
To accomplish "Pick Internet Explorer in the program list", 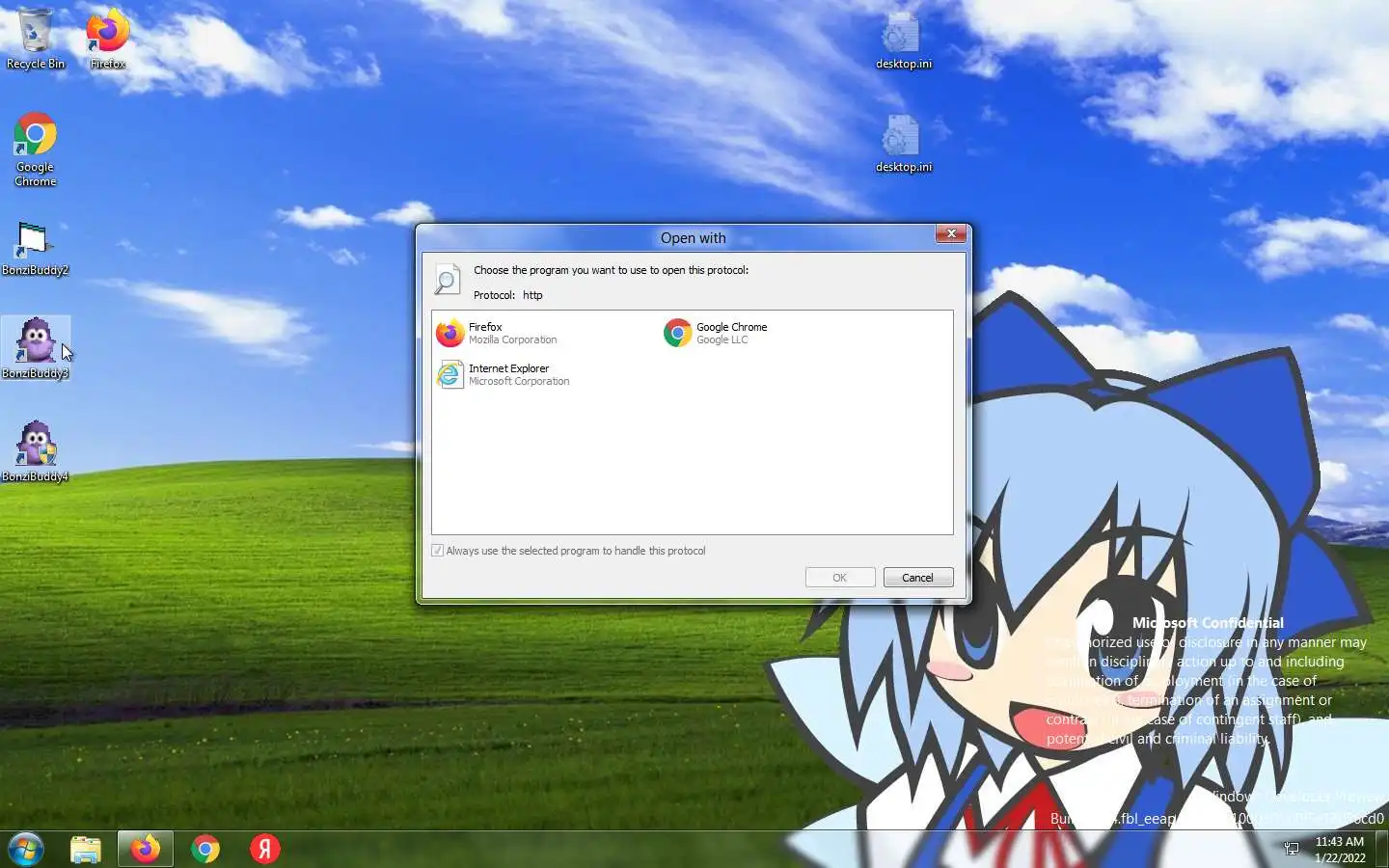I will pos(504,374).
